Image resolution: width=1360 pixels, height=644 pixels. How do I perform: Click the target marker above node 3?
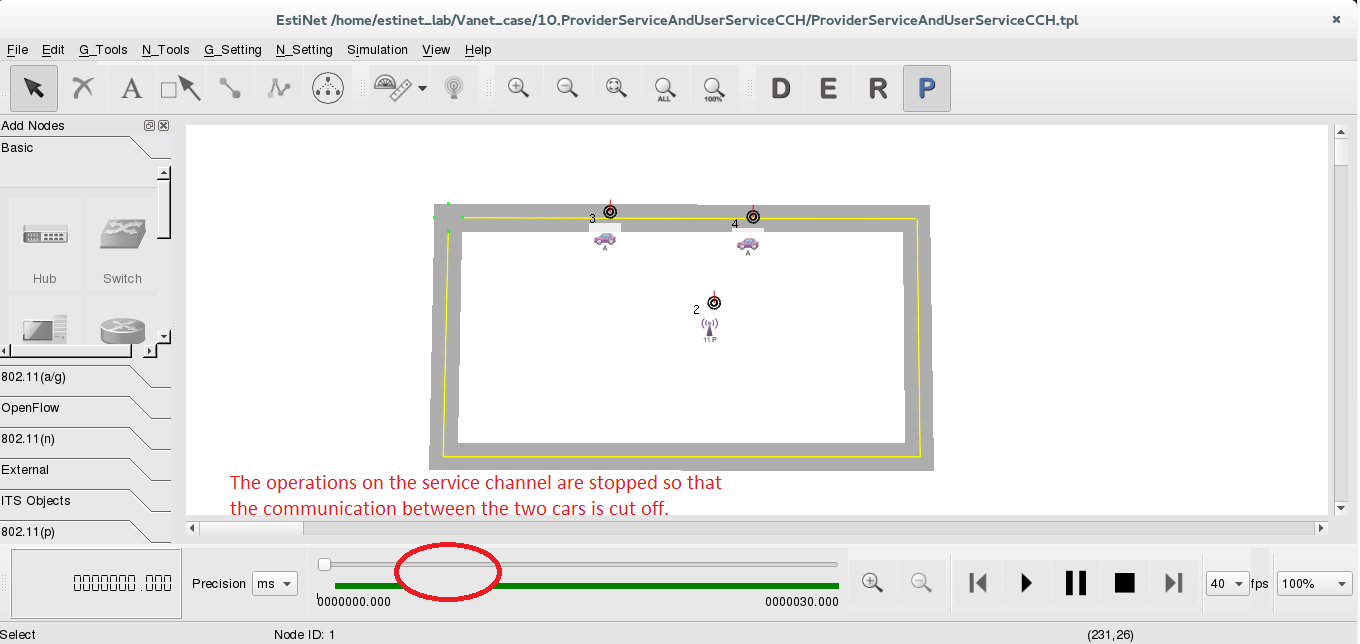tap(610, 212)
